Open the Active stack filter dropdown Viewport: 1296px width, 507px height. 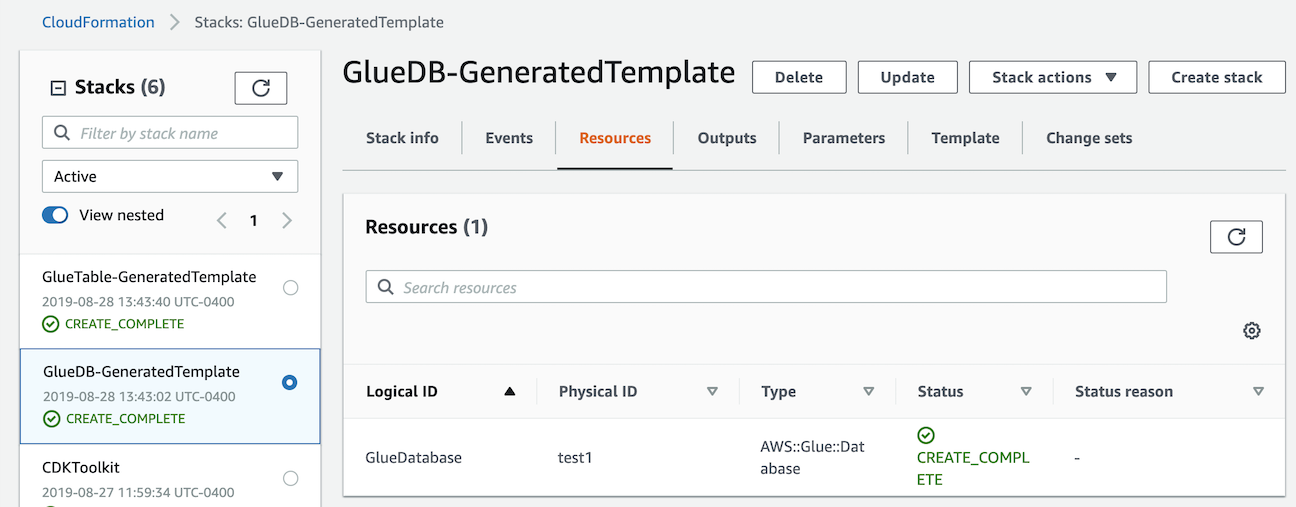[170, 177]
